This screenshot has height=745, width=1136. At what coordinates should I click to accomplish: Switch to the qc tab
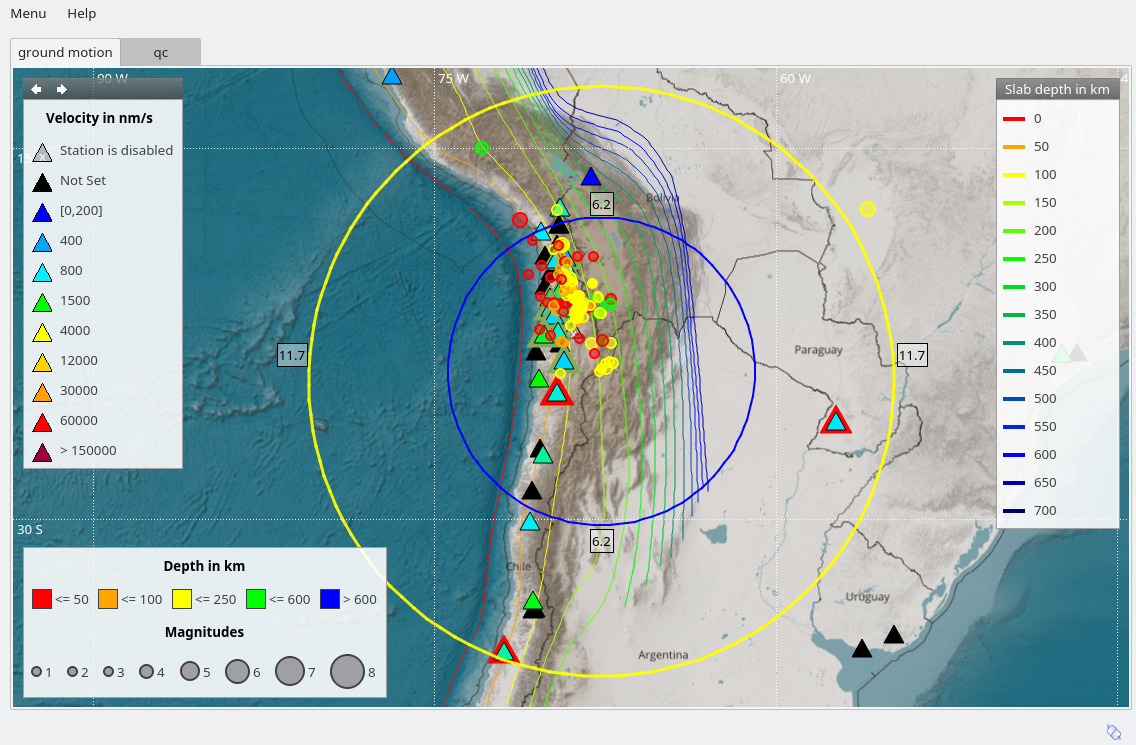point(160,52)
